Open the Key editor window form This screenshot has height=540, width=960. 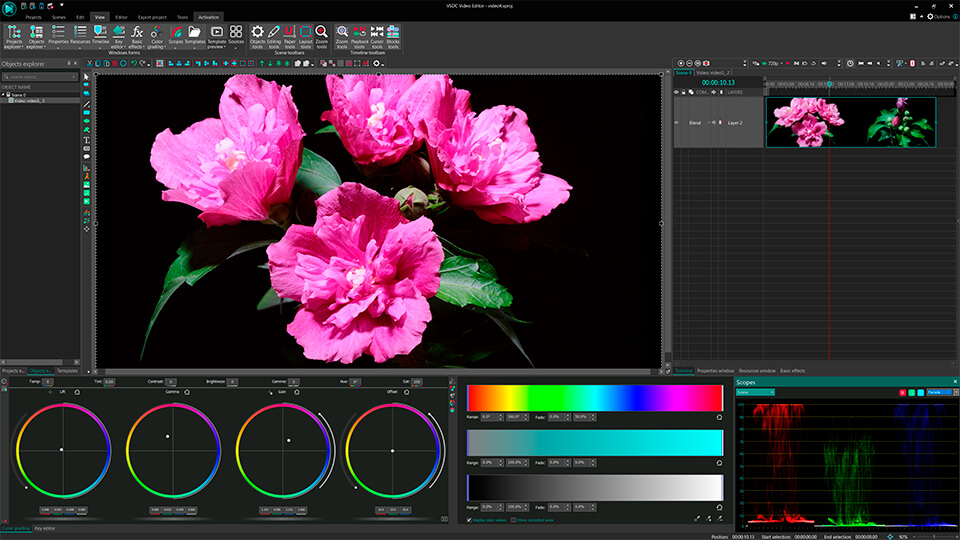point(118,37)
